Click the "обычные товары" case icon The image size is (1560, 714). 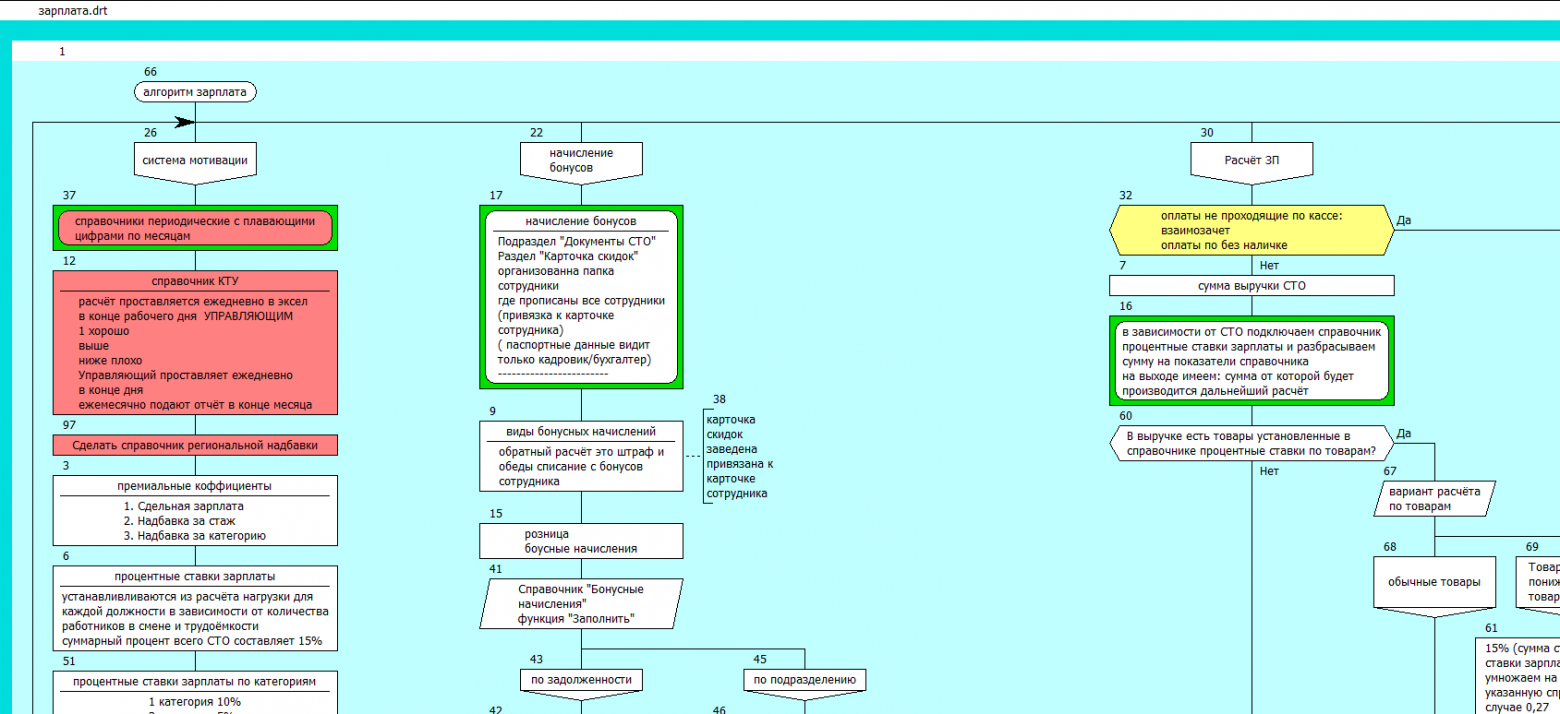(1435, 582)
